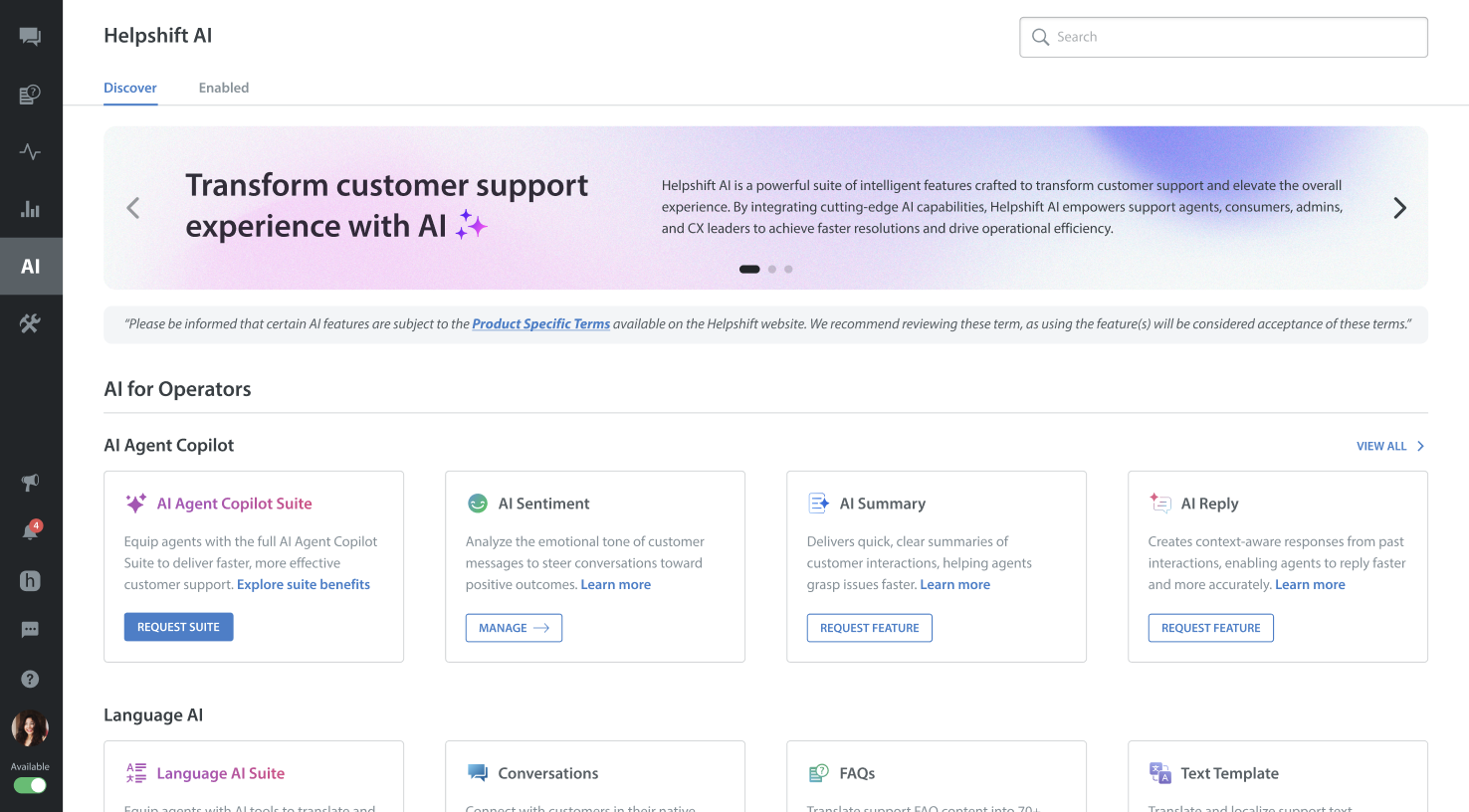Open the conversations chat icon in sidebar
Image resolution: width=1469 pixels, height=812 pixels.
coord(30,37)
